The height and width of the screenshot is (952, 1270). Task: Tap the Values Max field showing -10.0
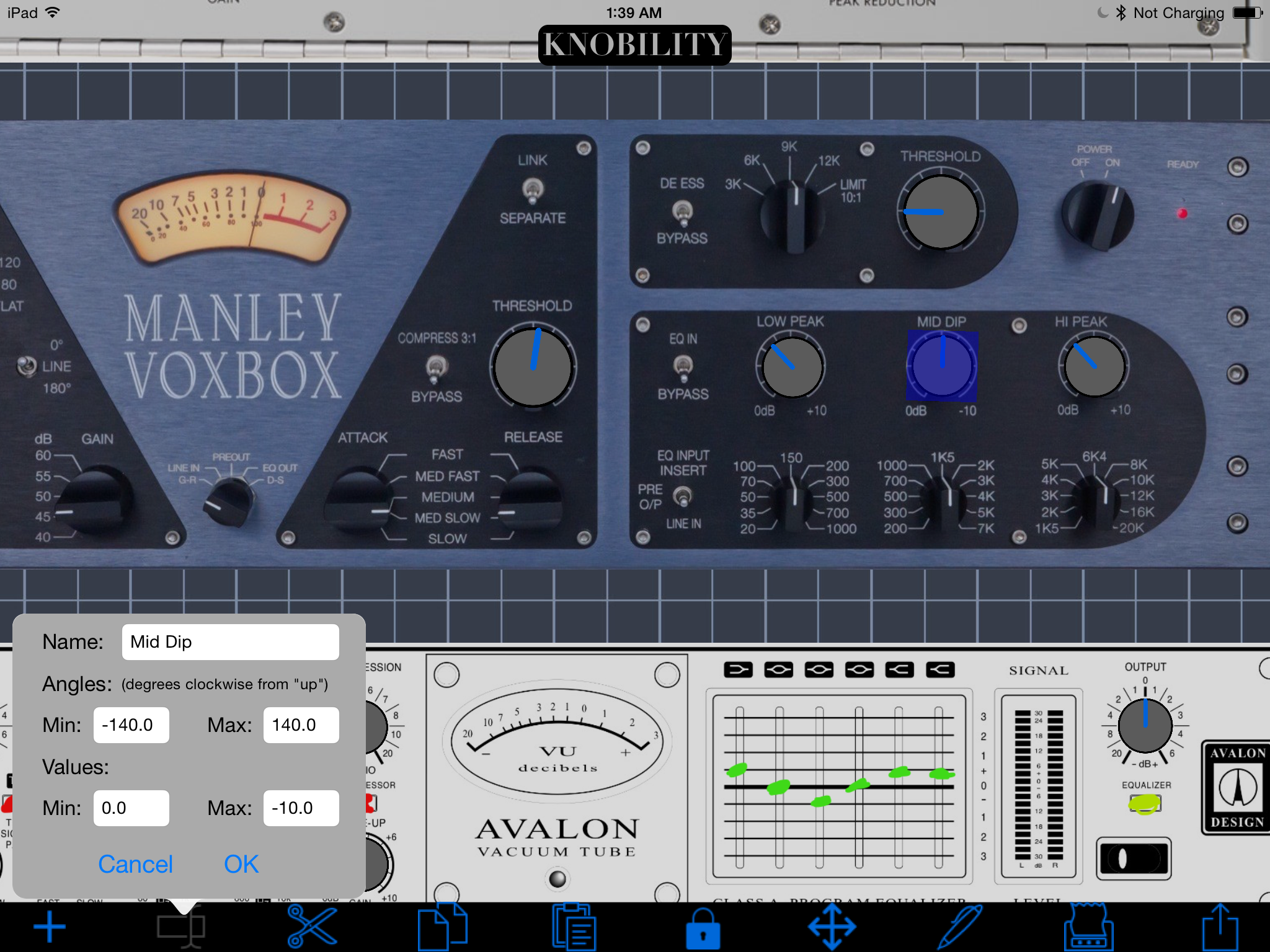tap(301, 808)
